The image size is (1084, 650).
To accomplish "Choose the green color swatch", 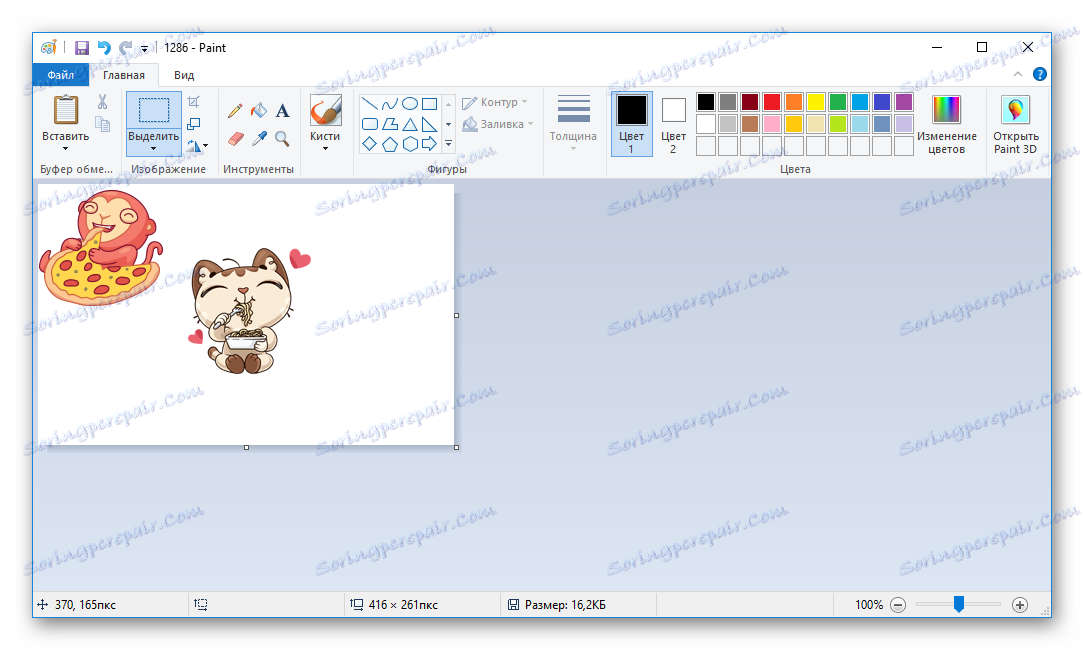I will coord(838,102).
